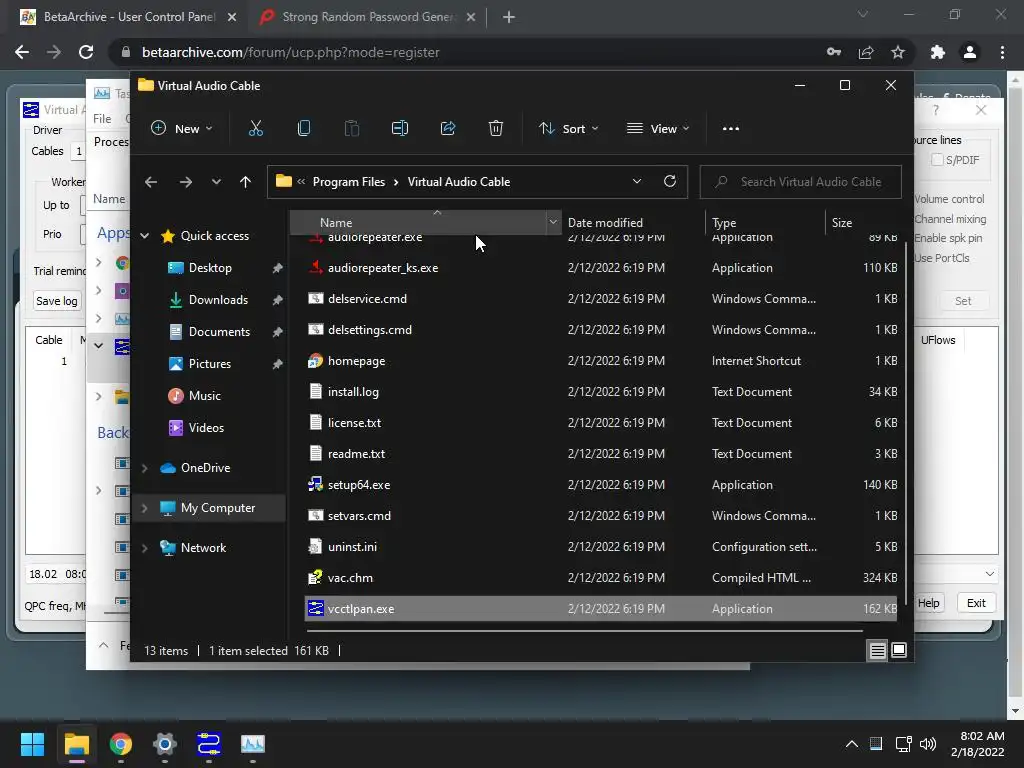Select Pictures in Quick access
The width and height of the screenshot is (1024, 768).
click(210, 364)
